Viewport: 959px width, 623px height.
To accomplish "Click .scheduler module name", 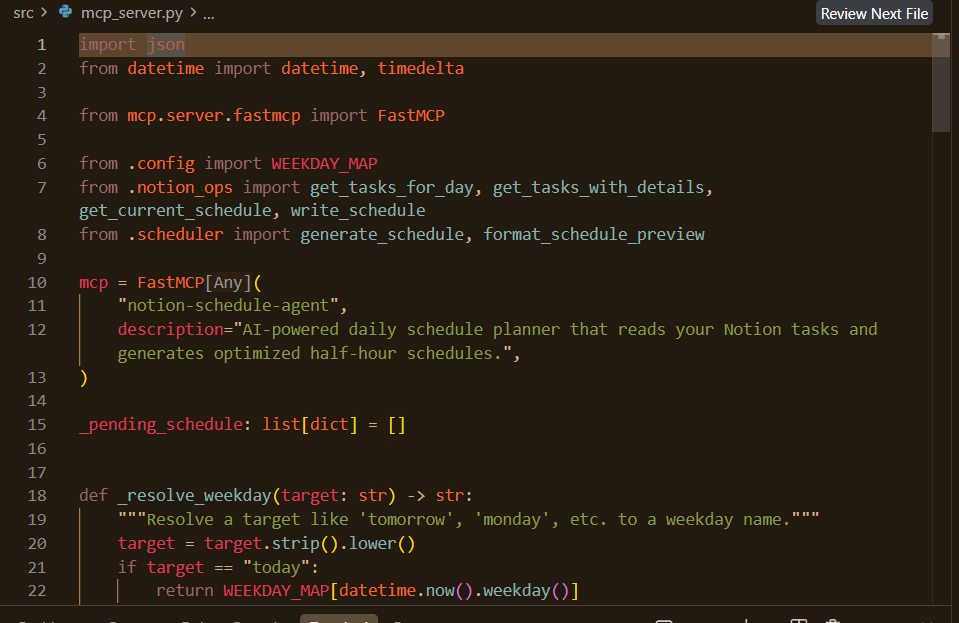I will (x=175, y=235).
